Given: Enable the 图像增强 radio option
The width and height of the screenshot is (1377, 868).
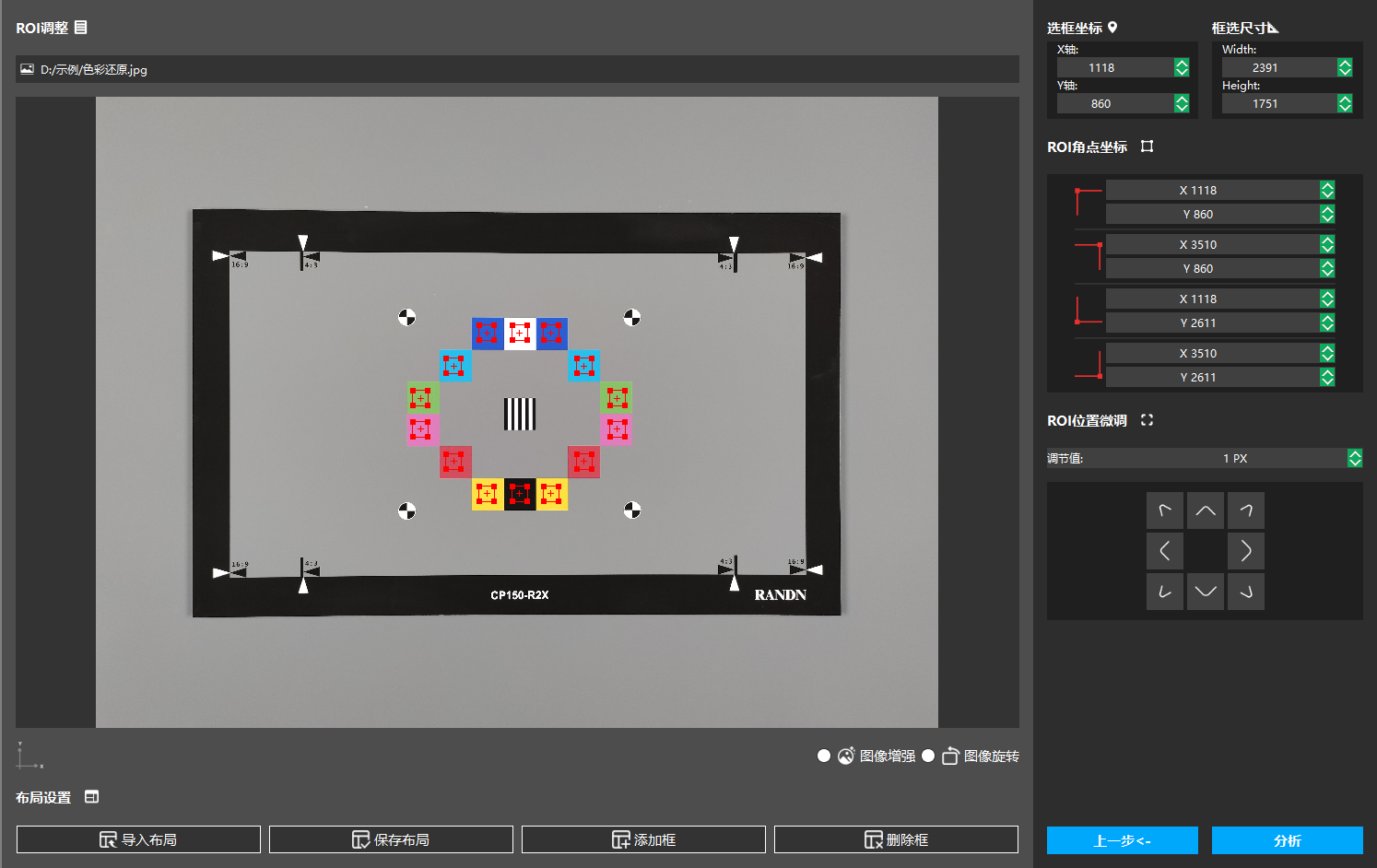Looking at the screenshot, I should coord(824,756).
